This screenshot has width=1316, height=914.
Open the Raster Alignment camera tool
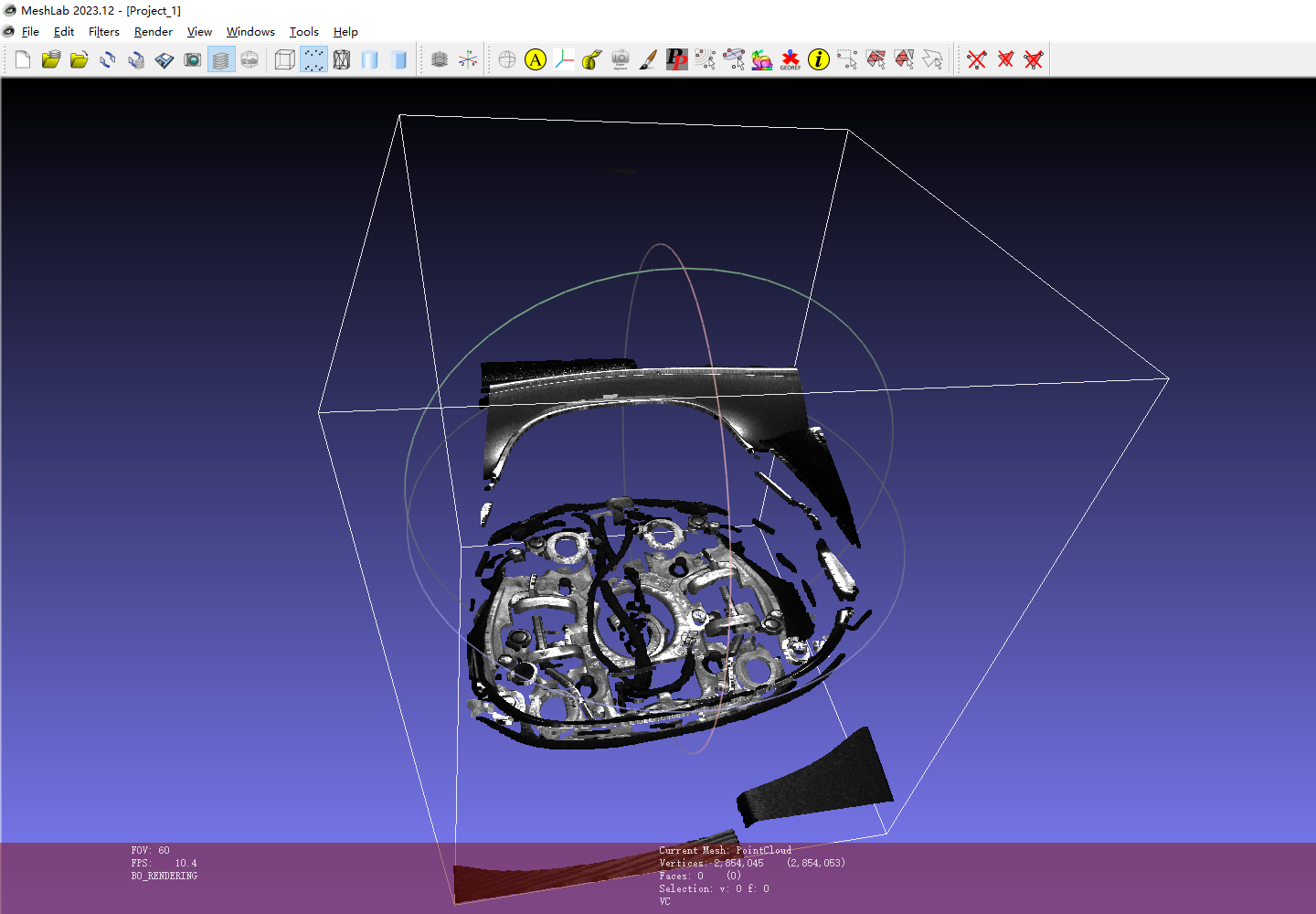pos(621,59)
